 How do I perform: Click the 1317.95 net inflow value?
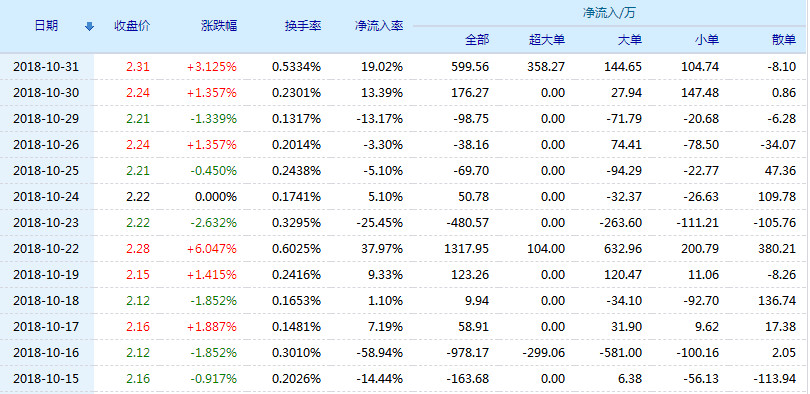466,249
